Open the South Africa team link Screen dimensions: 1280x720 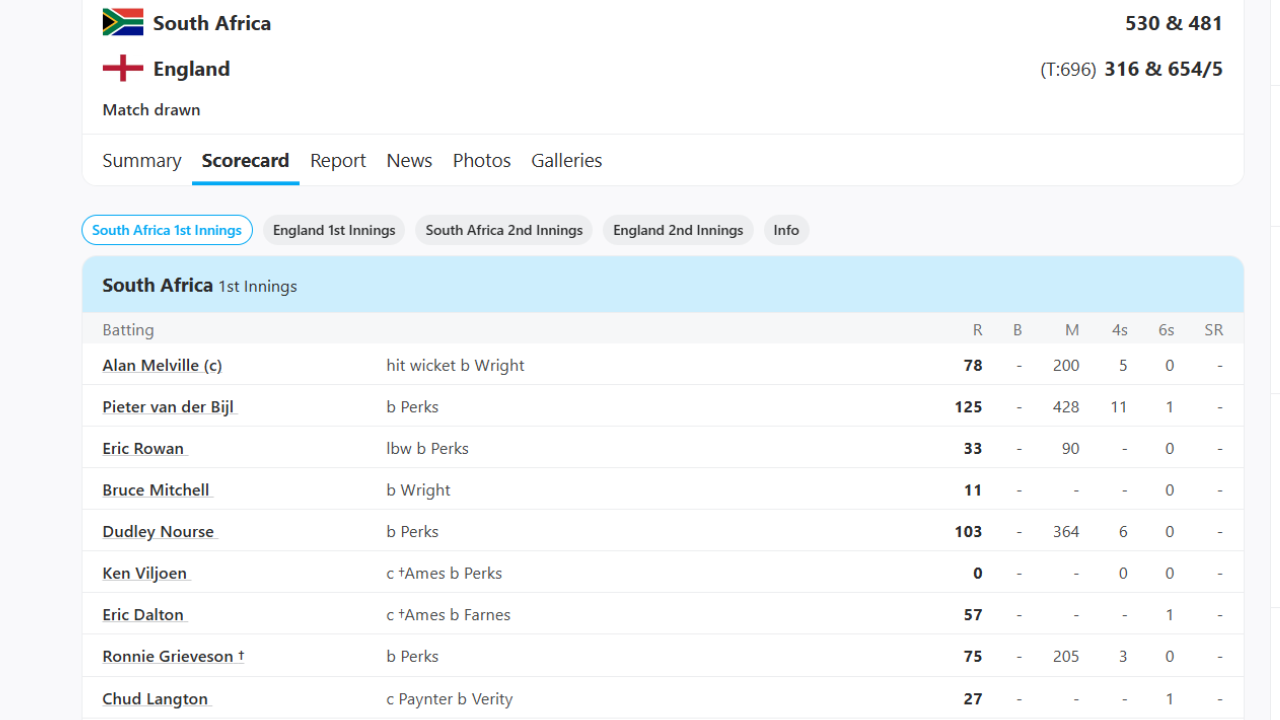(x=212, y=23)
